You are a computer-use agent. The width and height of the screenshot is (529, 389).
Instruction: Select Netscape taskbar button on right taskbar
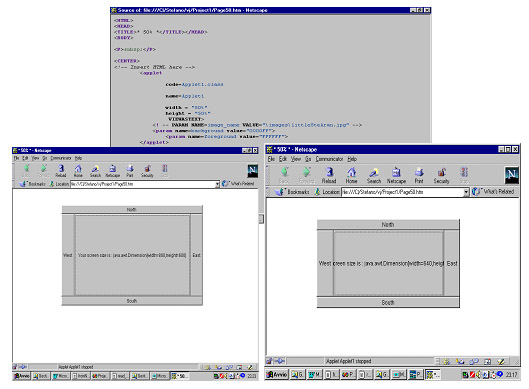coord(433,374)
